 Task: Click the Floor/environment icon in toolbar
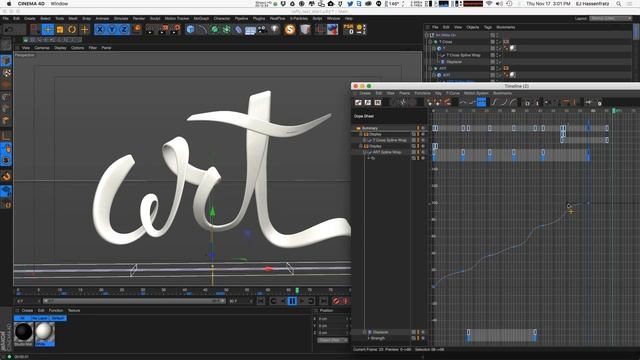(x=250, y=30)
